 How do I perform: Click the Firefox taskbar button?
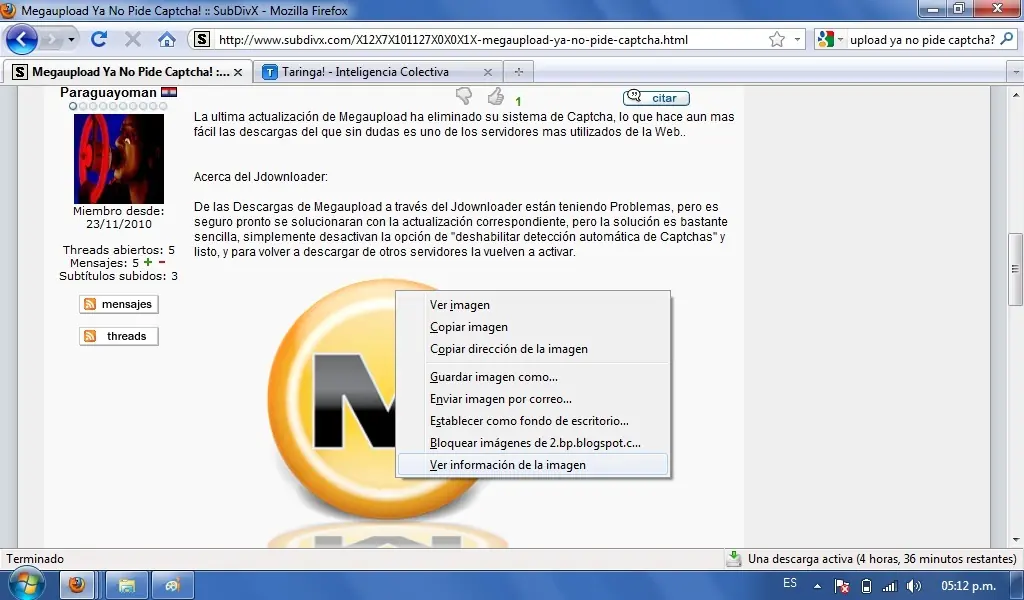[x=77, y=585]
